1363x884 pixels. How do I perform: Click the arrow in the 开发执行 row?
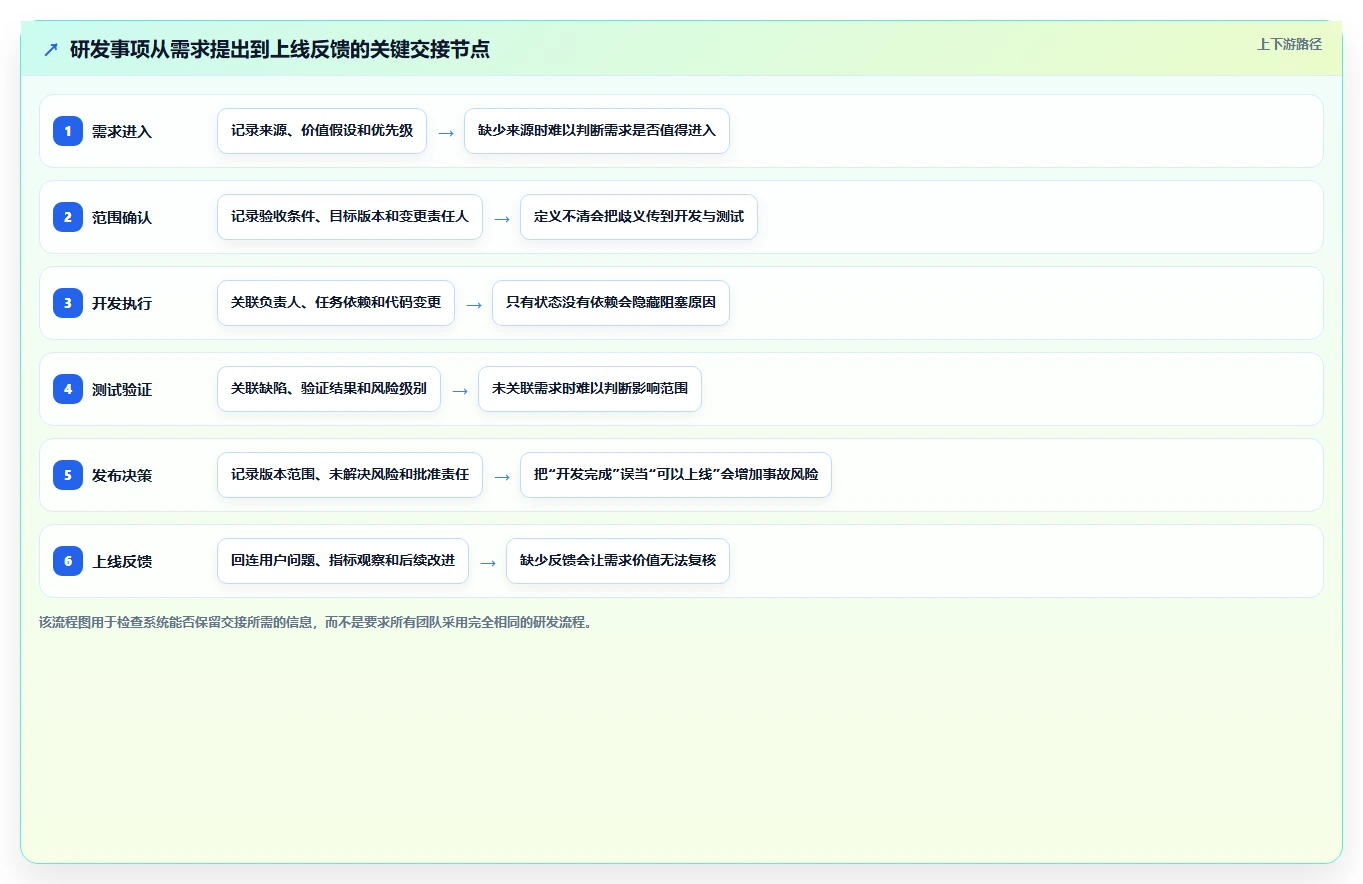474,304
